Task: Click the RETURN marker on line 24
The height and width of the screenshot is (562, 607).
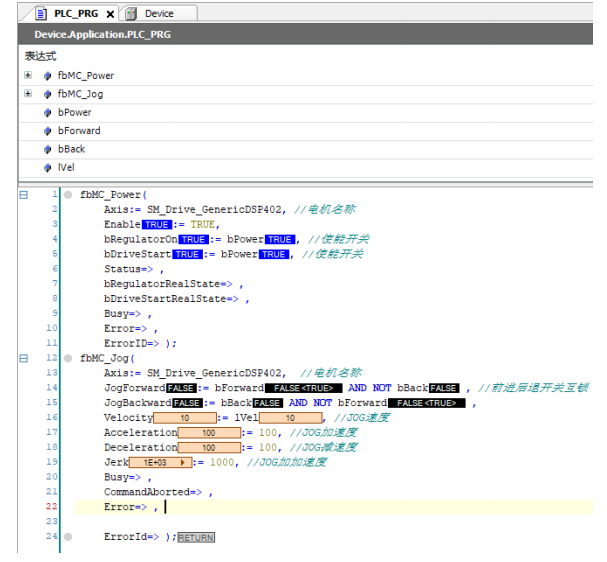Action: coord(196,538)
